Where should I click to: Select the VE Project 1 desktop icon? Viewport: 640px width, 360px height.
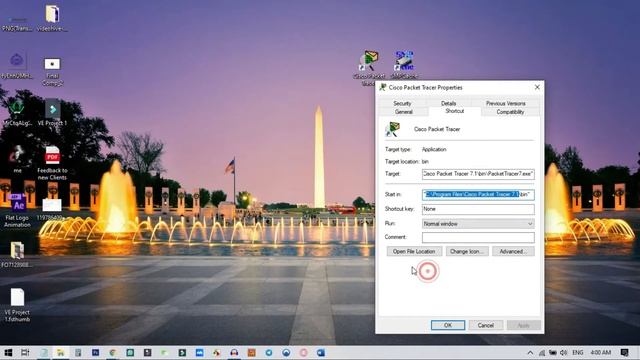(x=52, y=112)
